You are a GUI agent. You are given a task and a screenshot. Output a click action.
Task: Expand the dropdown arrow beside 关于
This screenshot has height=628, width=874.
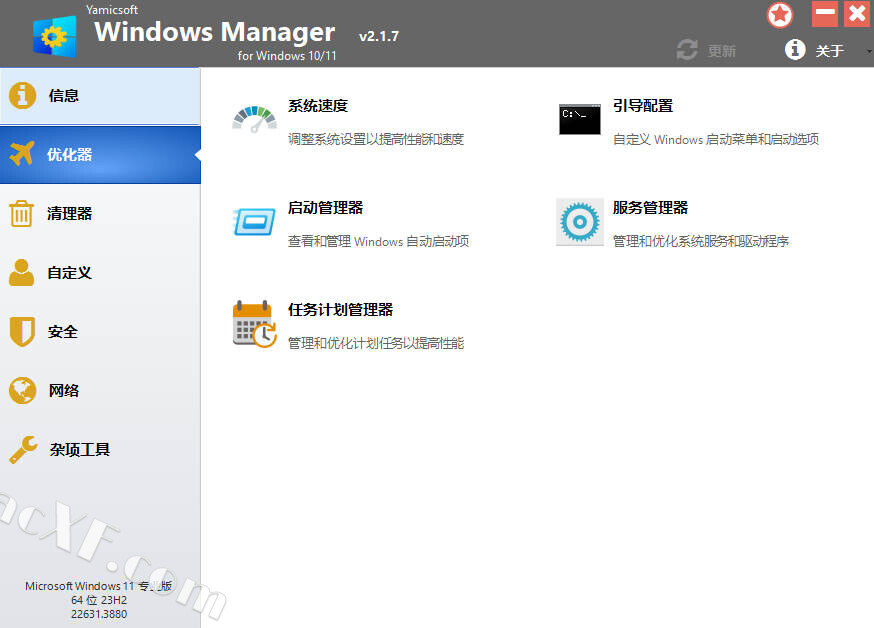click(x=869, y=51)
